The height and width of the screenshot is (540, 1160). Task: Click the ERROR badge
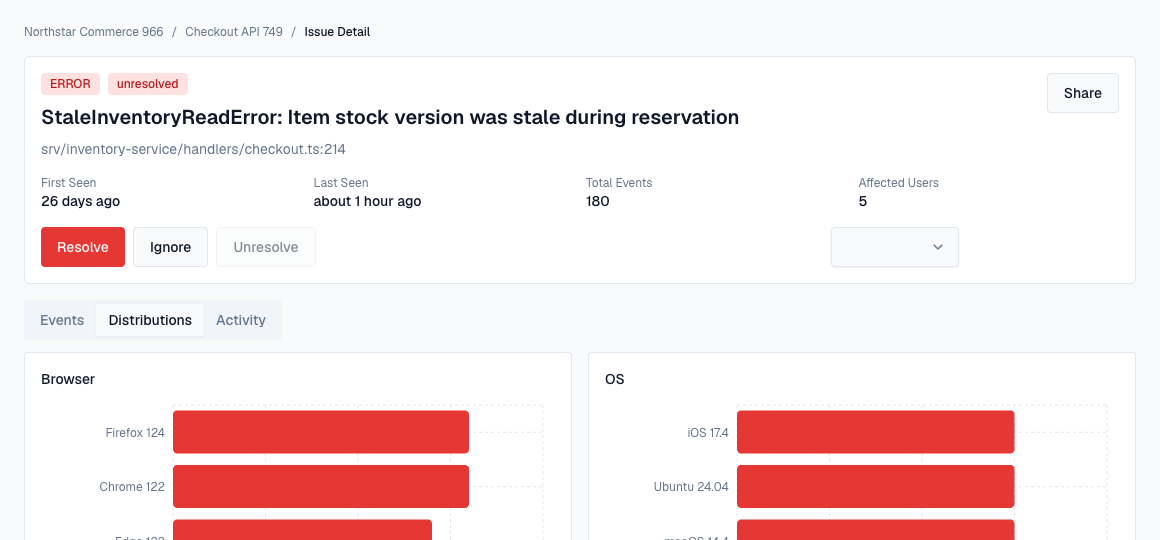pos(70,84)
